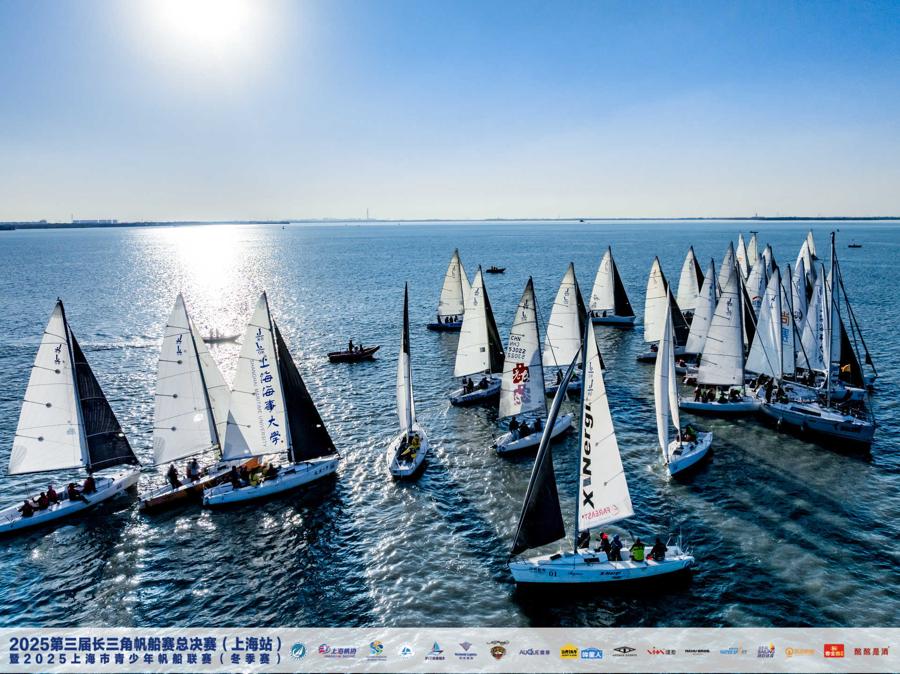The image size is (900, 674).
Task: Click the AUGUE sponsor logo
Action: point(533,651)
